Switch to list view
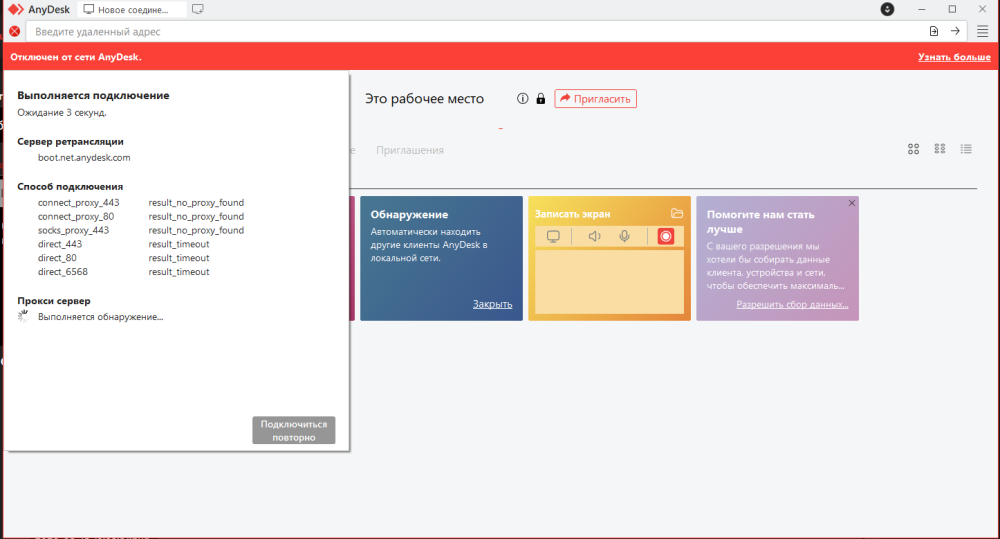Image resolution: width=1000 pixels, height=539 pixels. [x=966, y=149]
